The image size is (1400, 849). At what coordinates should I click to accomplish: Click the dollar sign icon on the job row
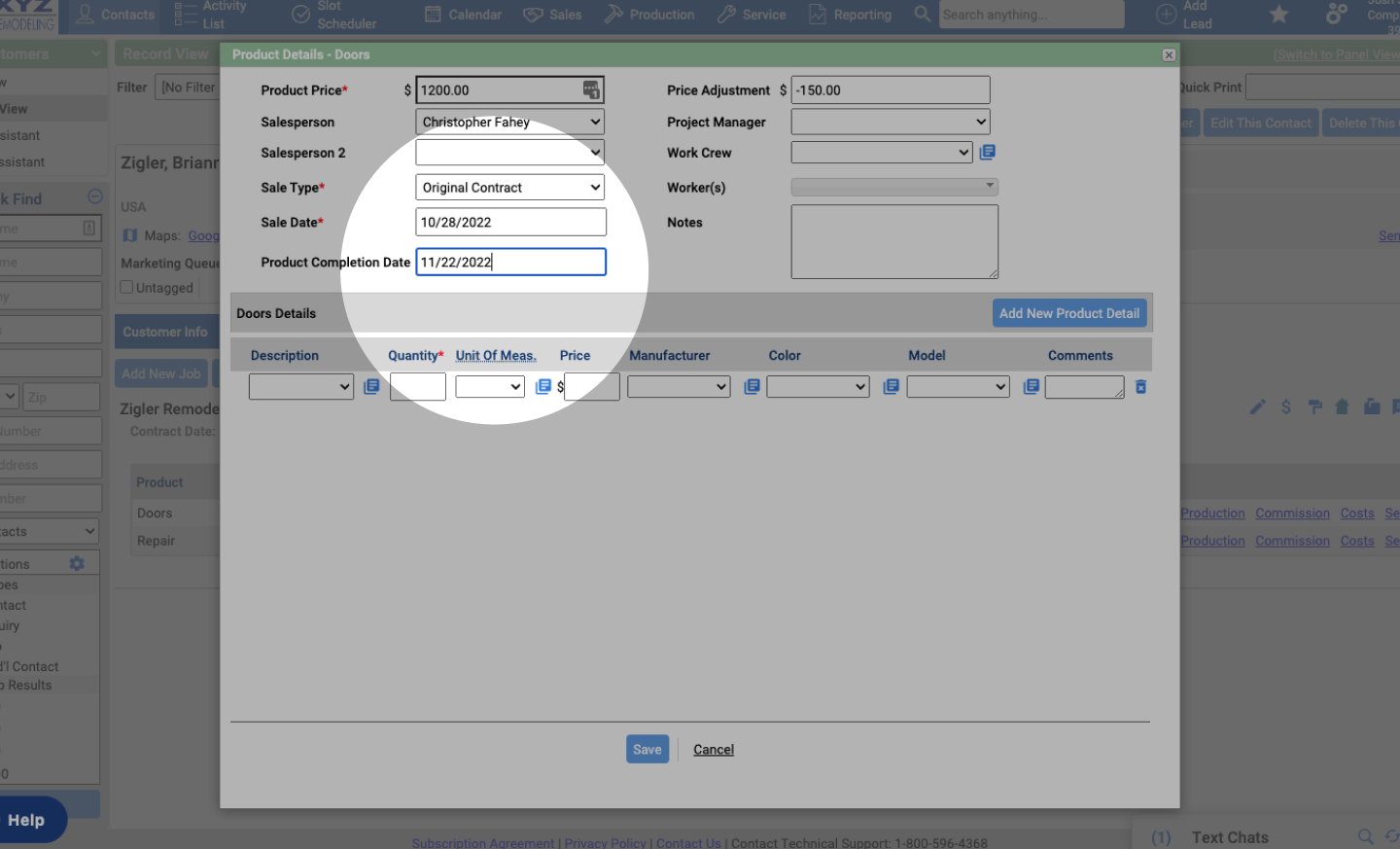[1286, 407]
